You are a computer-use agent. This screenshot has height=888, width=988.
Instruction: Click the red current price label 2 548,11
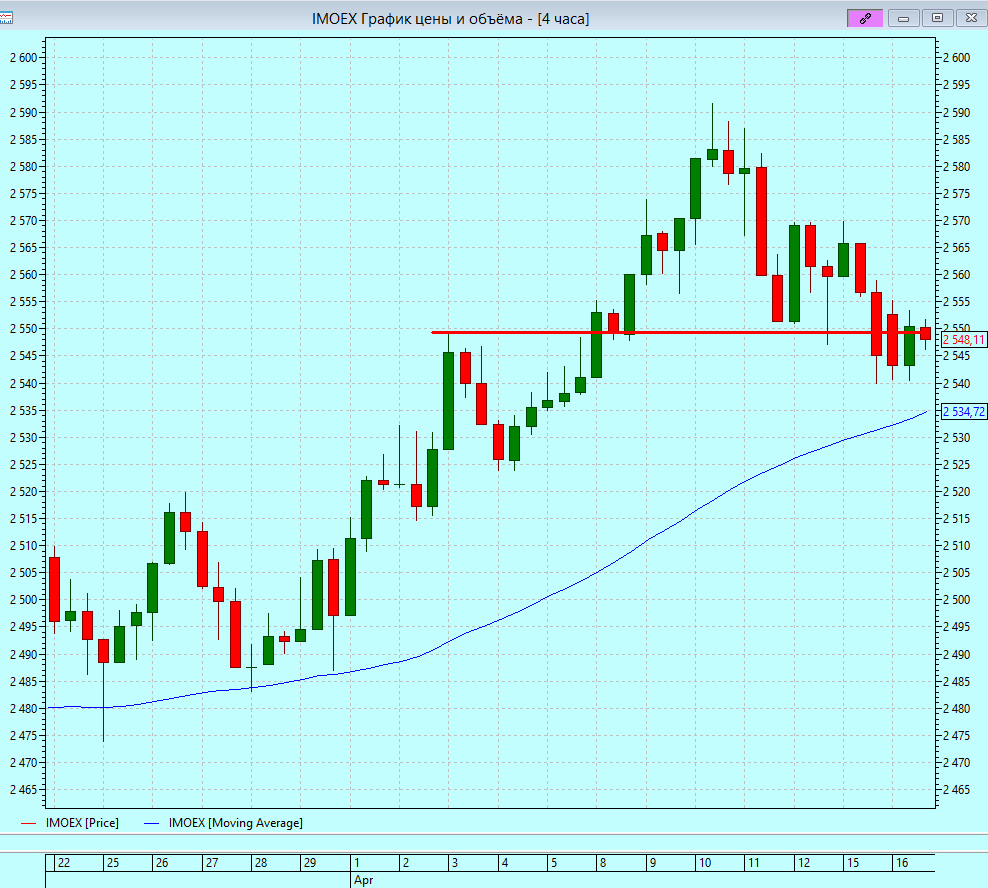963,340
